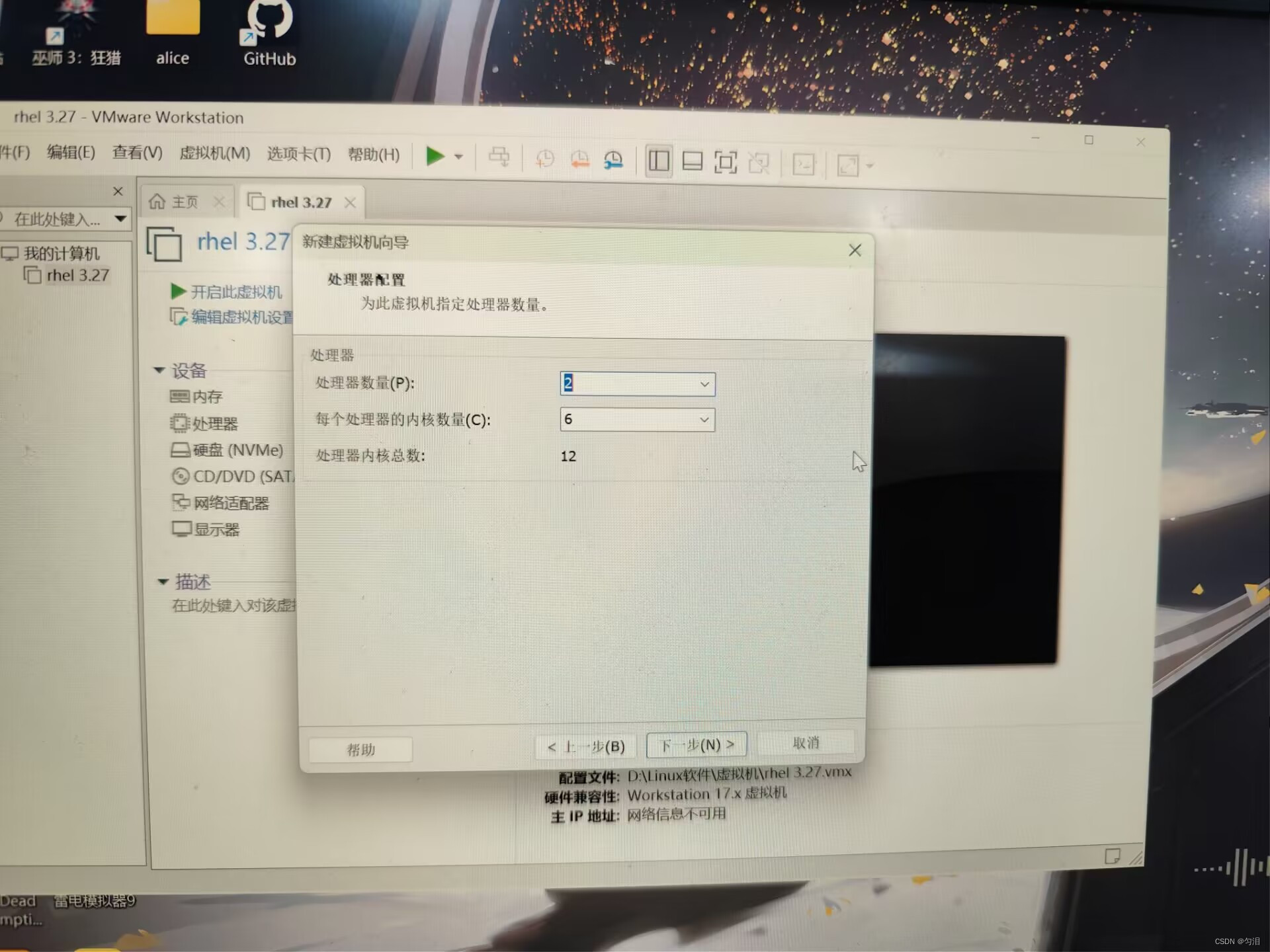
Task: Open the alice folder on desktop
Action: [173, 33]
